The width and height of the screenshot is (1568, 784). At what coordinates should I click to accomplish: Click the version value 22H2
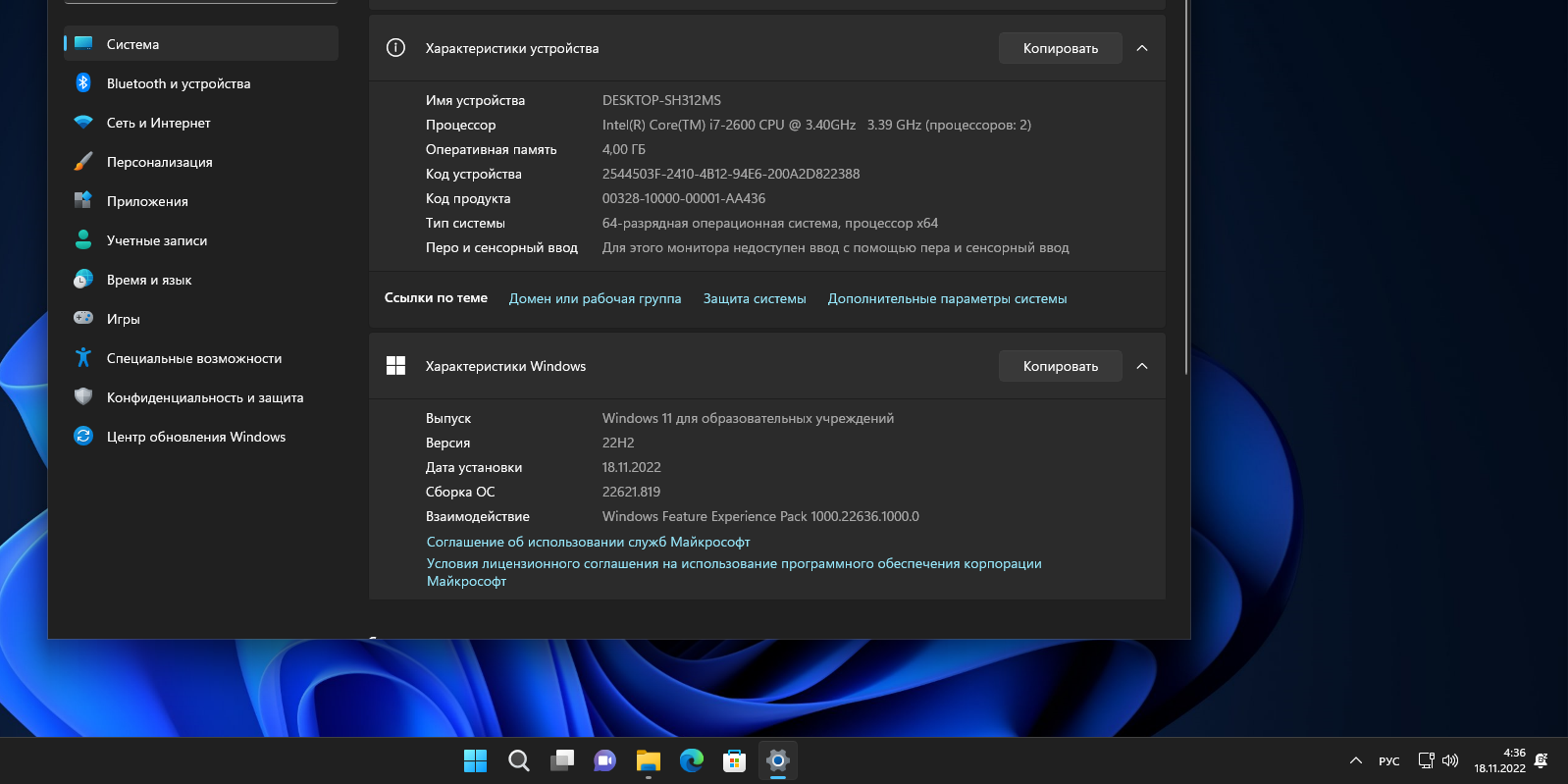point(618,443)
